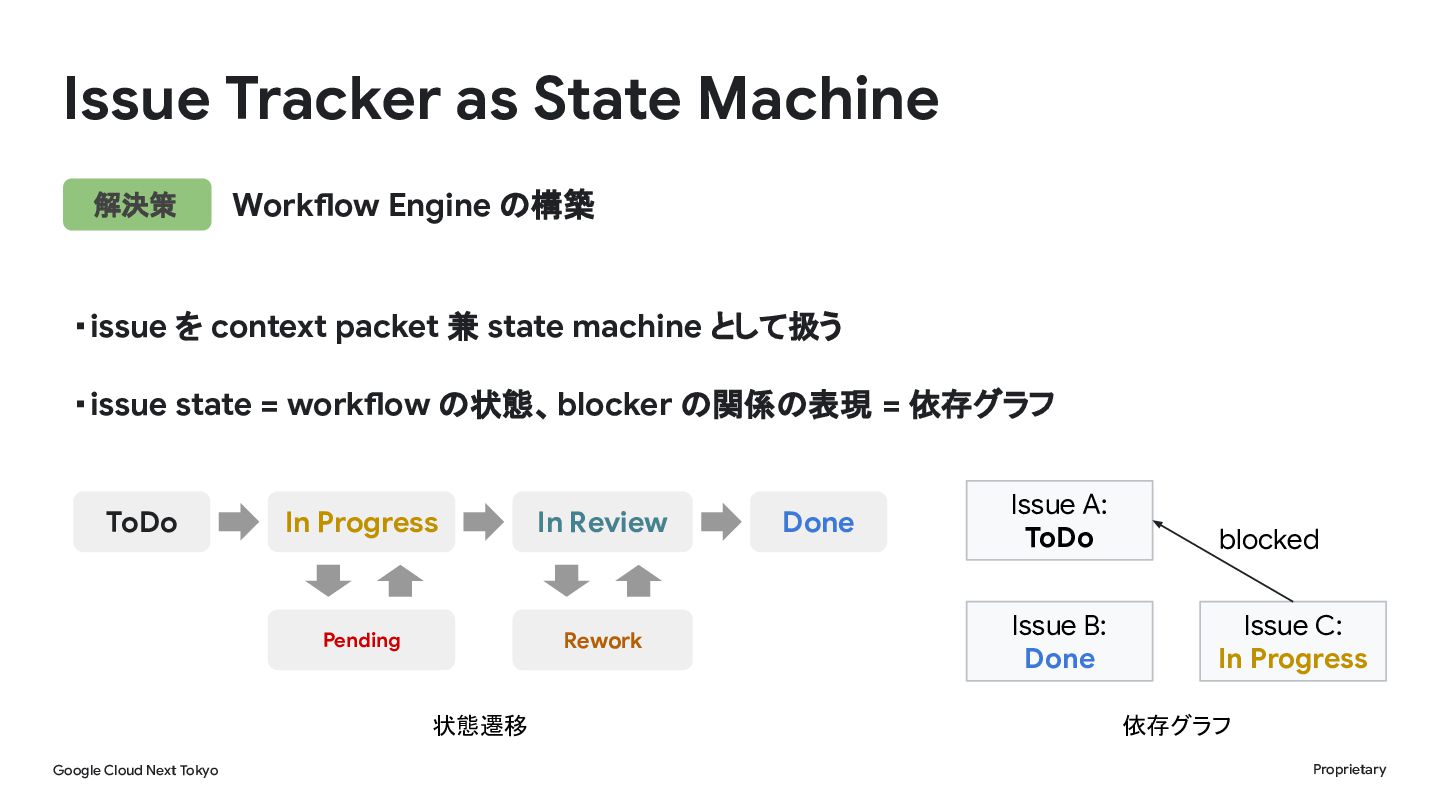1440x810 pixels.
Task: Click the 状態遷移 caption text
Action: 480,726
